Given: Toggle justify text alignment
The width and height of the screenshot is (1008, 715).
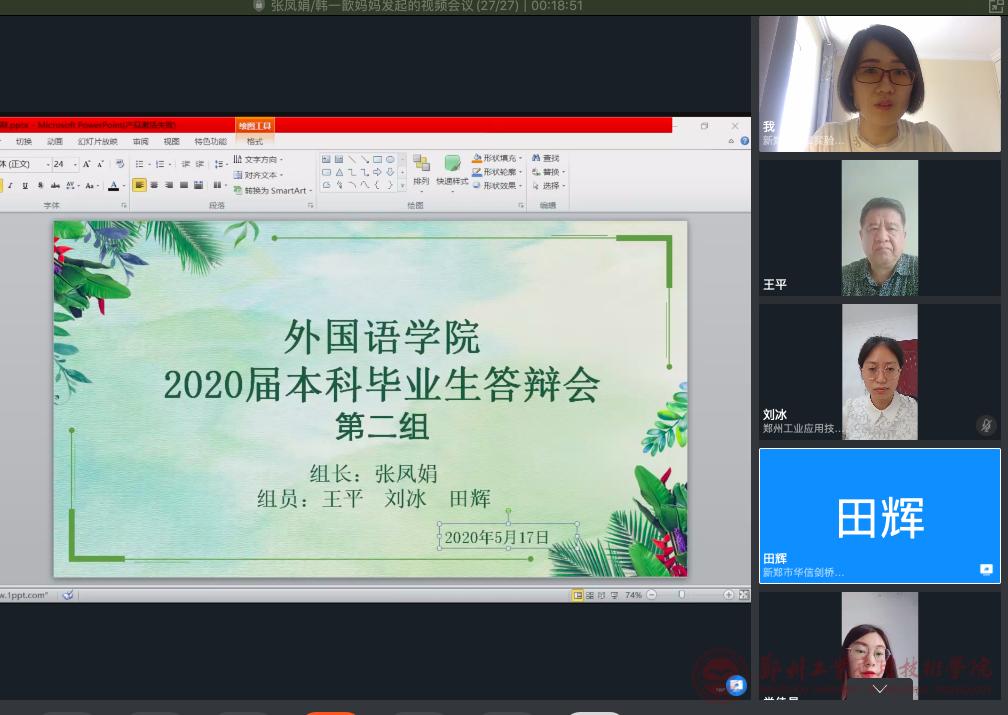Looking at the screenshot, I should point(184,185).
